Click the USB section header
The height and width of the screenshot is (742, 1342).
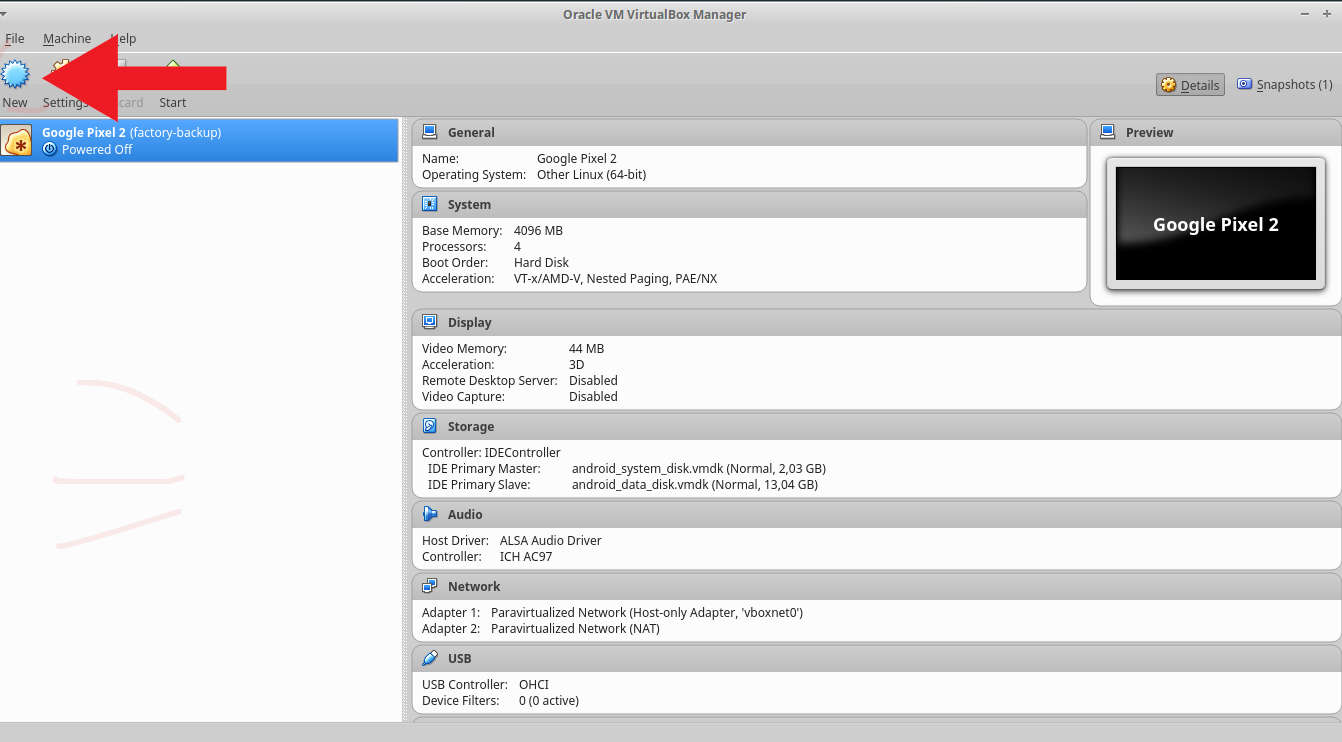[x=877, y=658]
